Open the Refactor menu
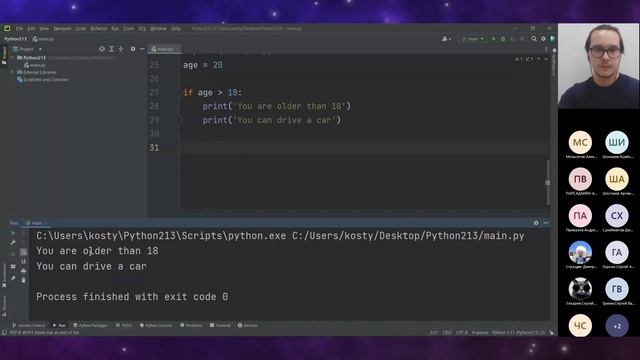The height and width of the screenshot is (360, 640). point(99,29)
